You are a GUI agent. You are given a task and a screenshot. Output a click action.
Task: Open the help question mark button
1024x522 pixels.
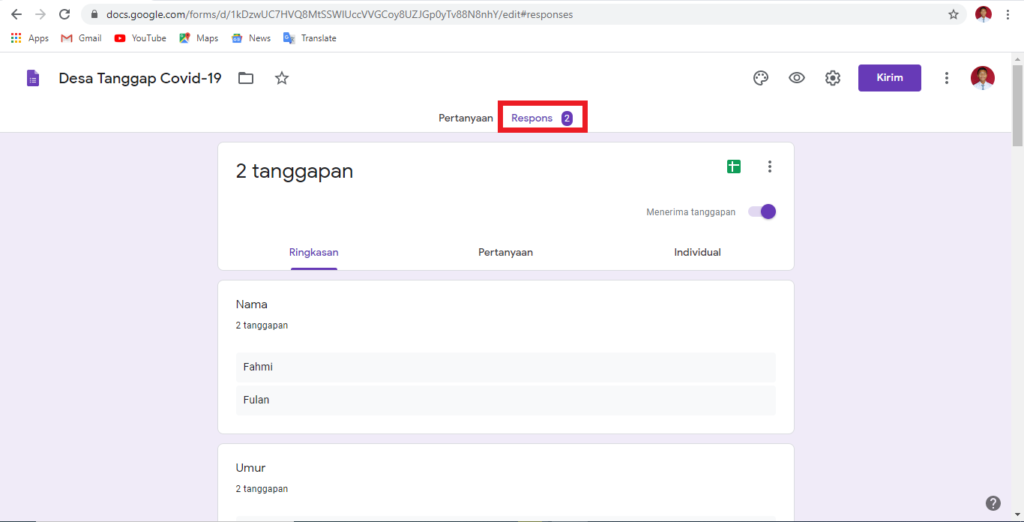pos(993,503)
